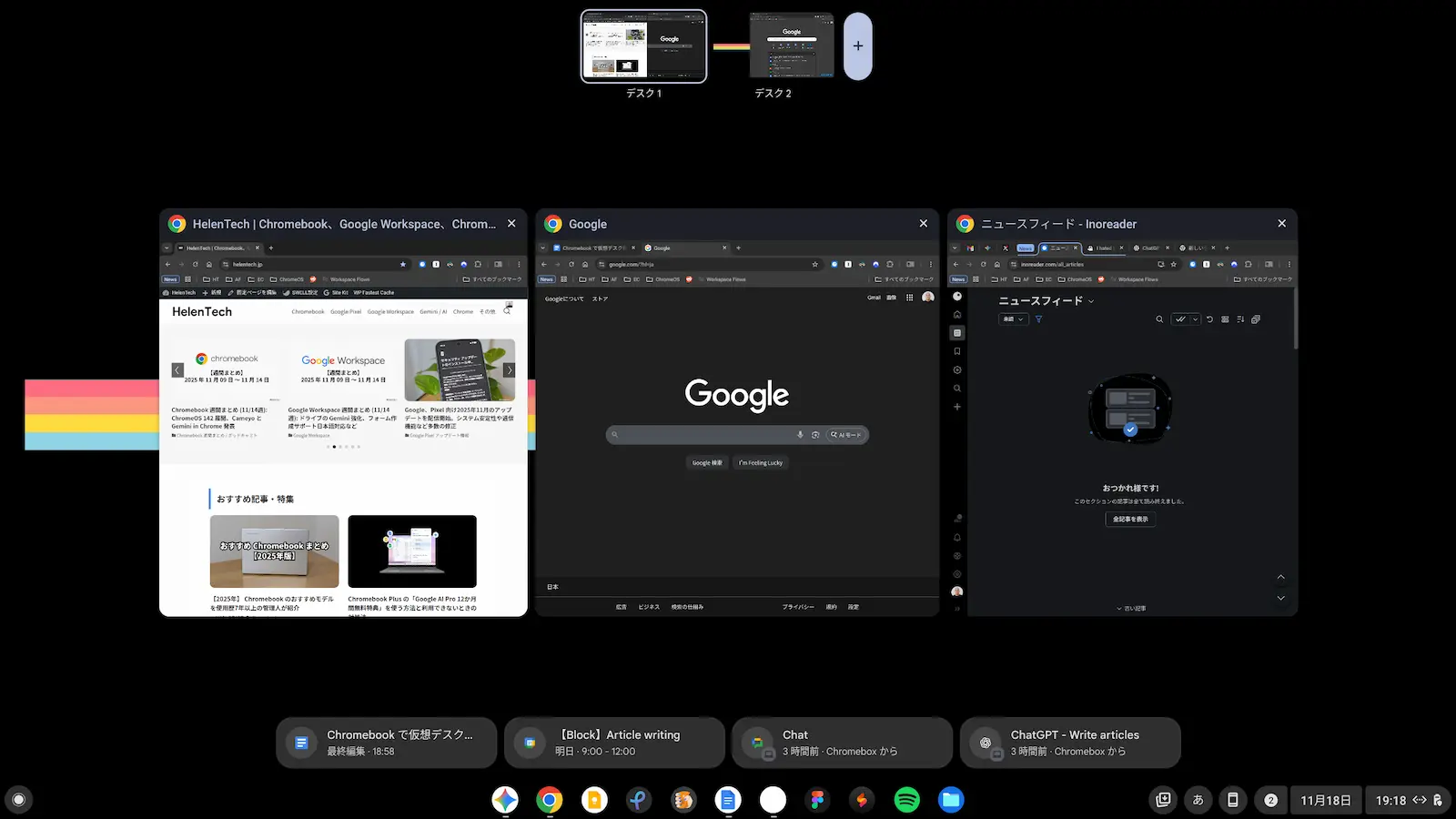
Task: Click the 全記事を表示 button in Inoreader
Action: [1130, 519]
